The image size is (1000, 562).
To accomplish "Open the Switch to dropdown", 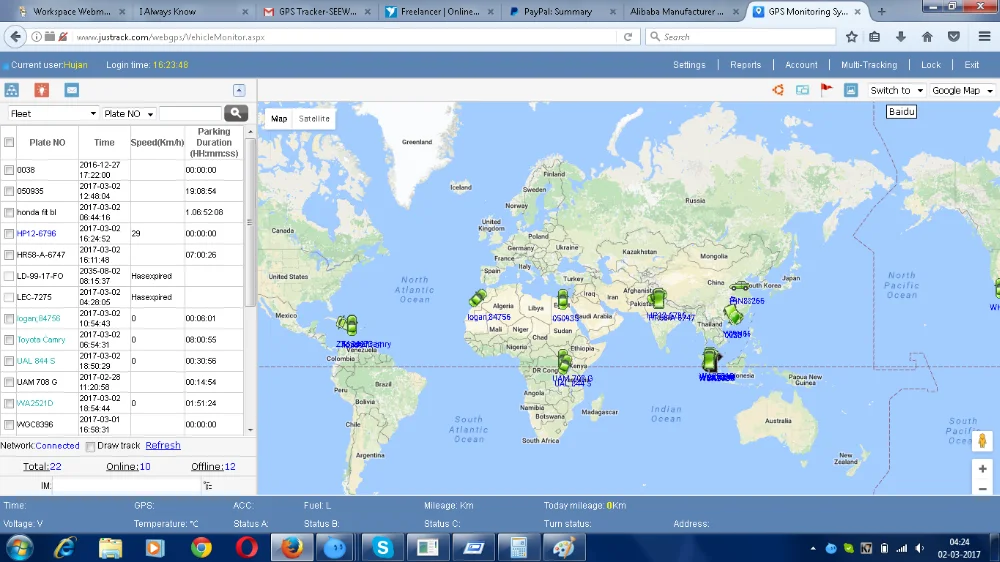I will 896,90.
